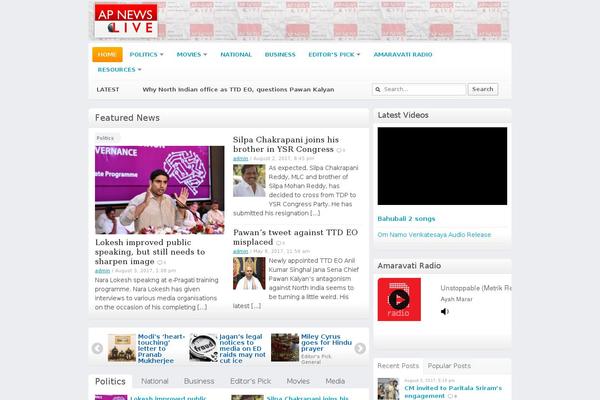Expand the Resources dropdown menu
600x400 pixels.
tap(119, 70)
